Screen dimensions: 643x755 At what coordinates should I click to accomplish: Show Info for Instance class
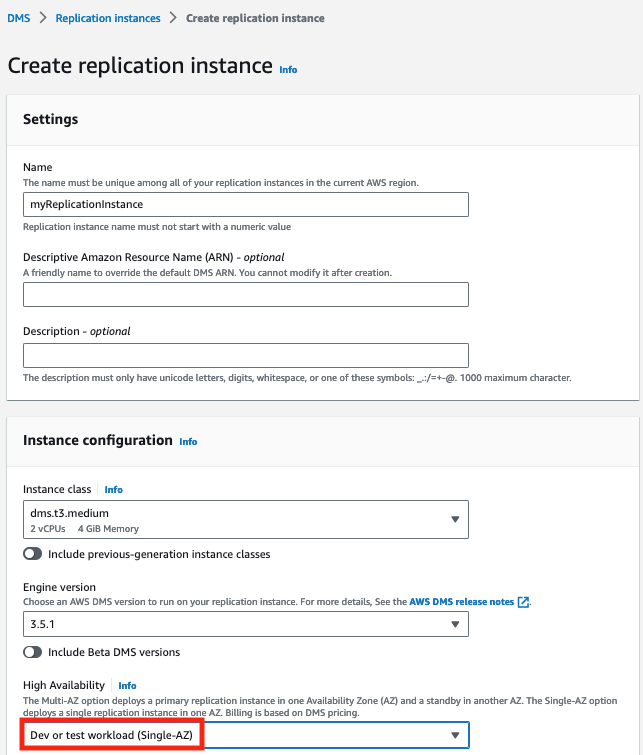[x=113, y=490]
